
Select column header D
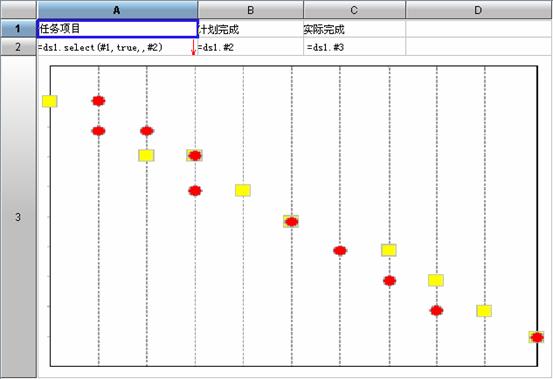click(479, 10)
